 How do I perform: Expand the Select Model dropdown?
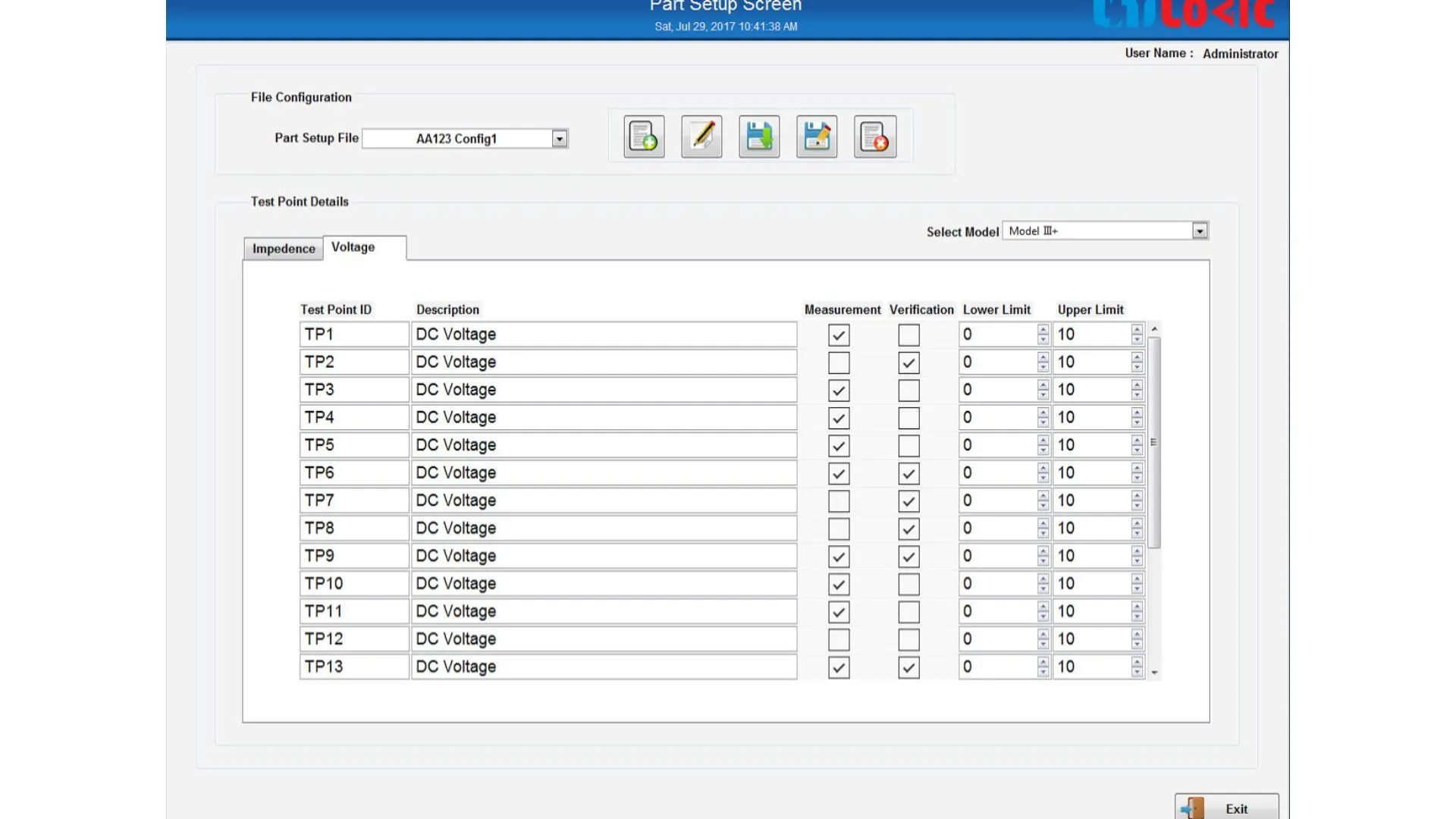tap(1200, 231)
